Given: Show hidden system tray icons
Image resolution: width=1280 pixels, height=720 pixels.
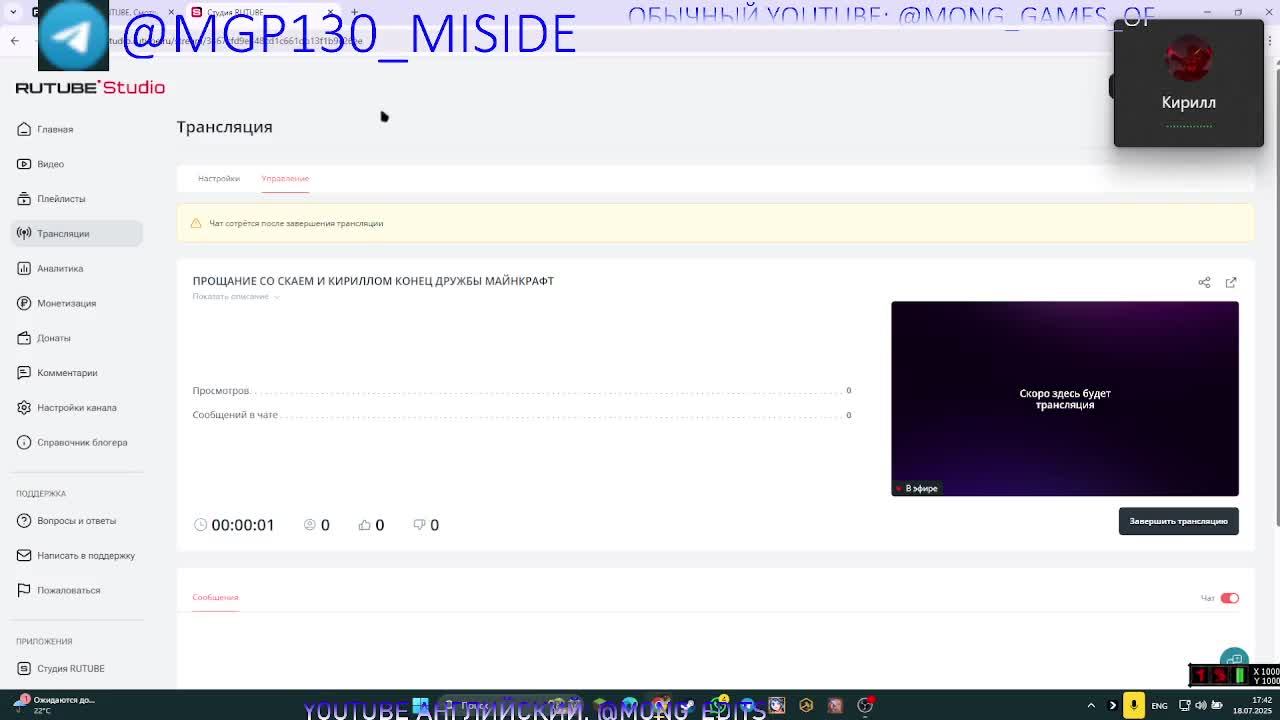Looking at the screenshot, I should pos(1091,705).
